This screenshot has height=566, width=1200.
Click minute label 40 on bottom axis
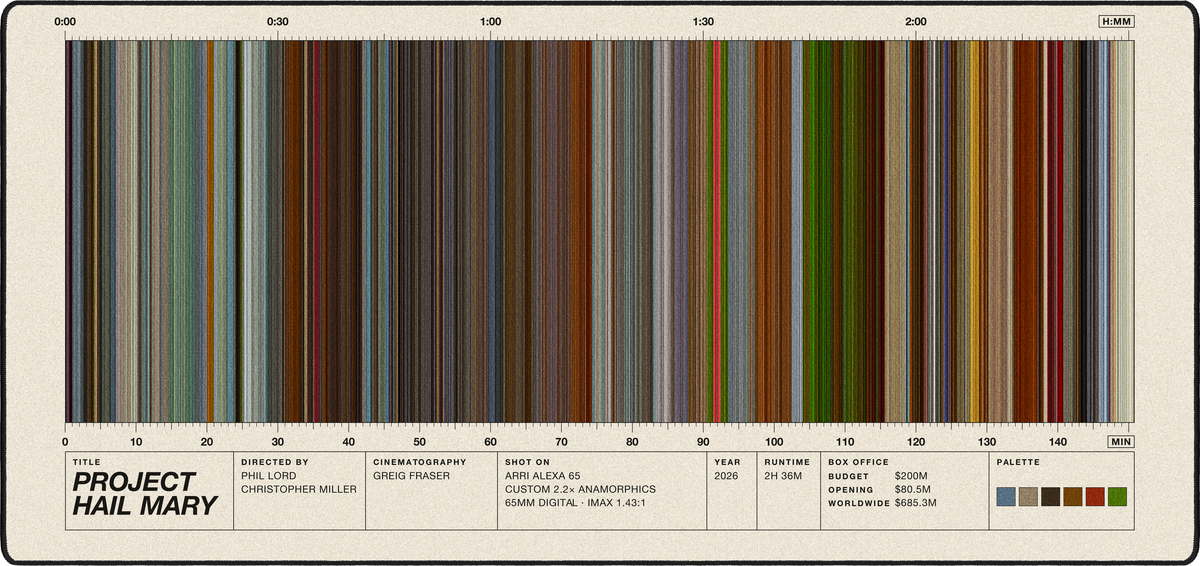(349, 441)
